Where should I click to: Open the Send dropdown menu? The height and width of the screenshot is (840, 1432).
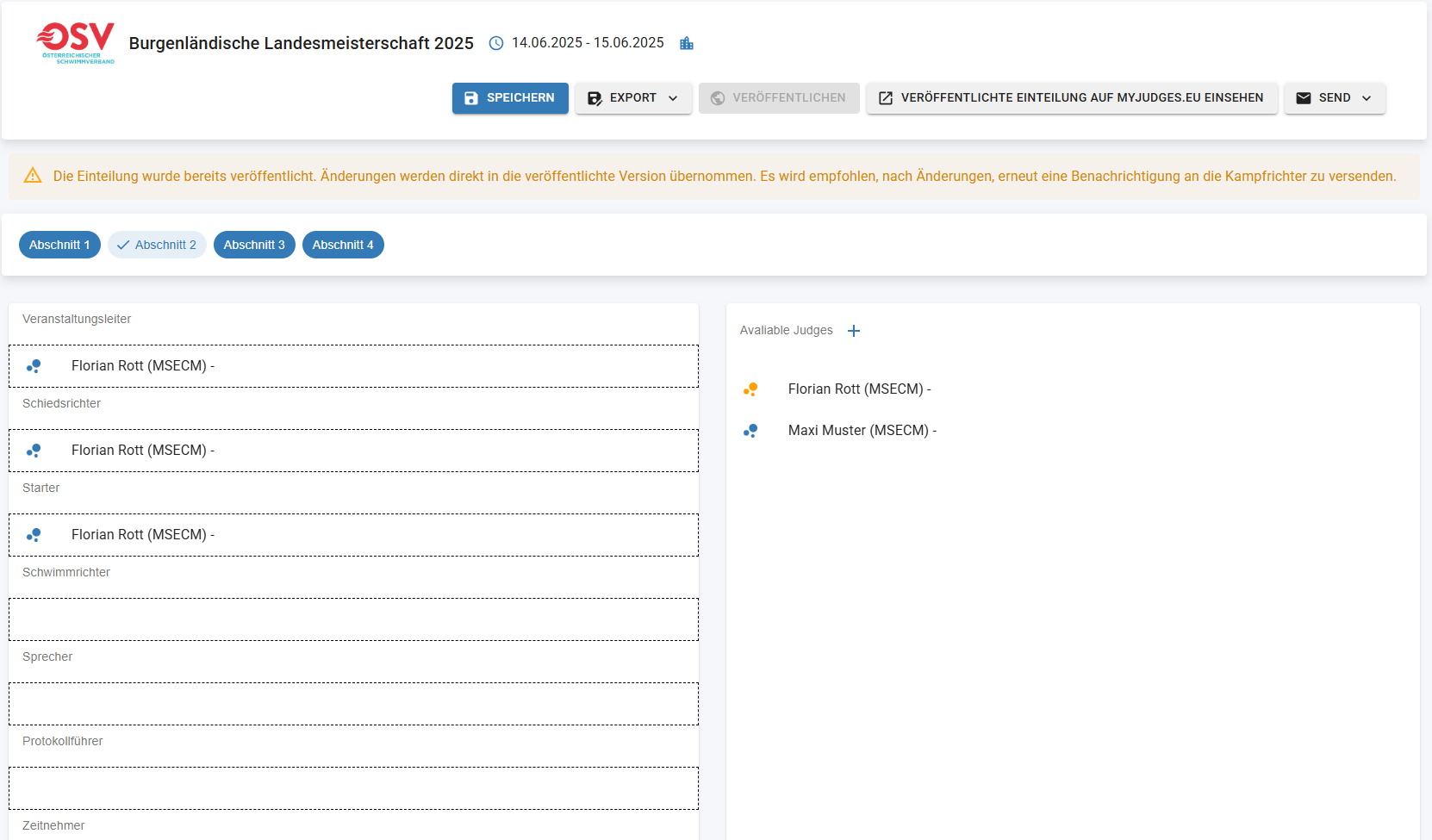click(1334, 98)
